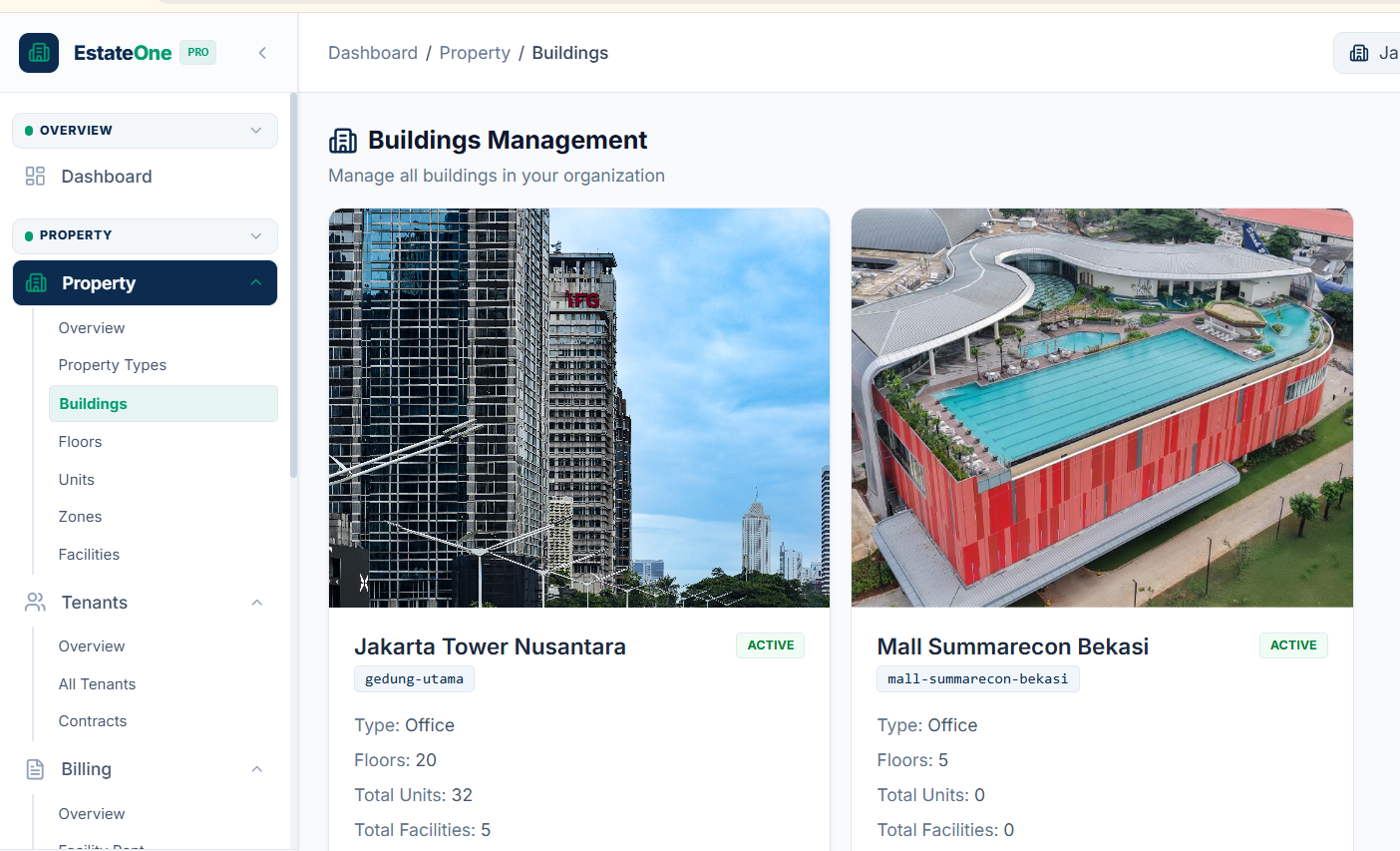Click the Billing document icon
The image size is (1400, 851).
click(x=35, y=769)
